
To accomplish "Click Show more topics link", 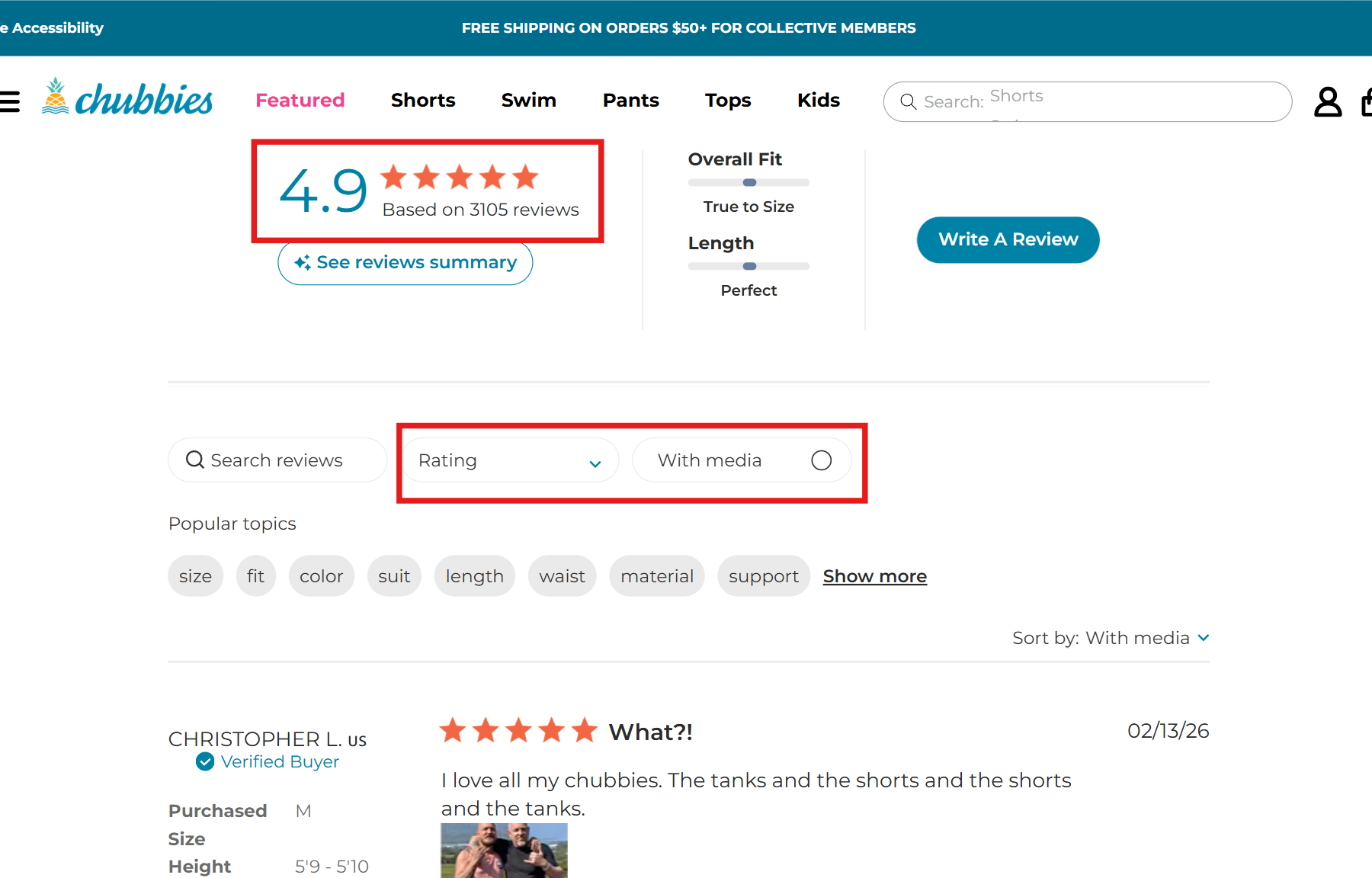I will tap(875, 576).
